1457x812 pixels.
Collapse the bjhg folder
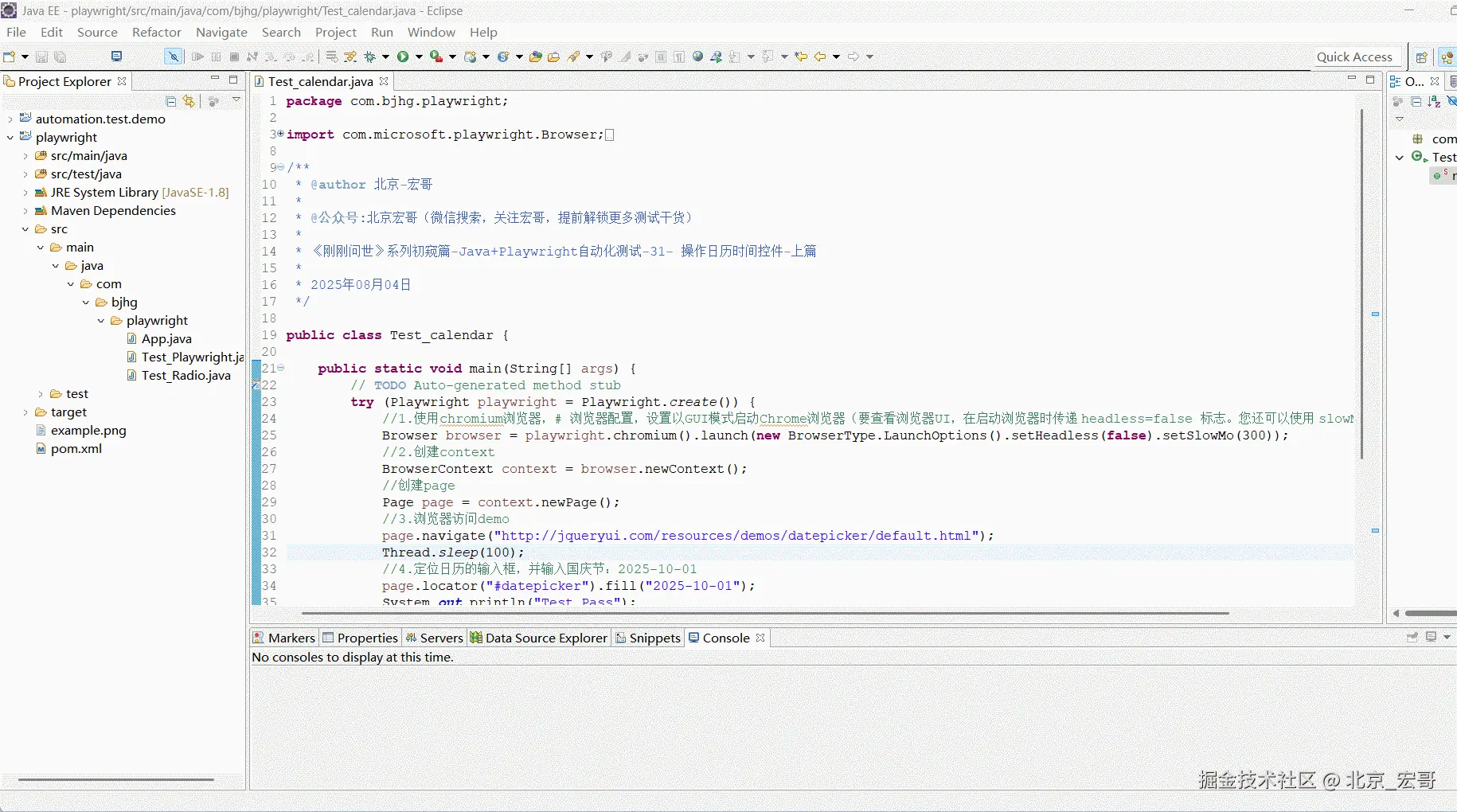point(86,303)
